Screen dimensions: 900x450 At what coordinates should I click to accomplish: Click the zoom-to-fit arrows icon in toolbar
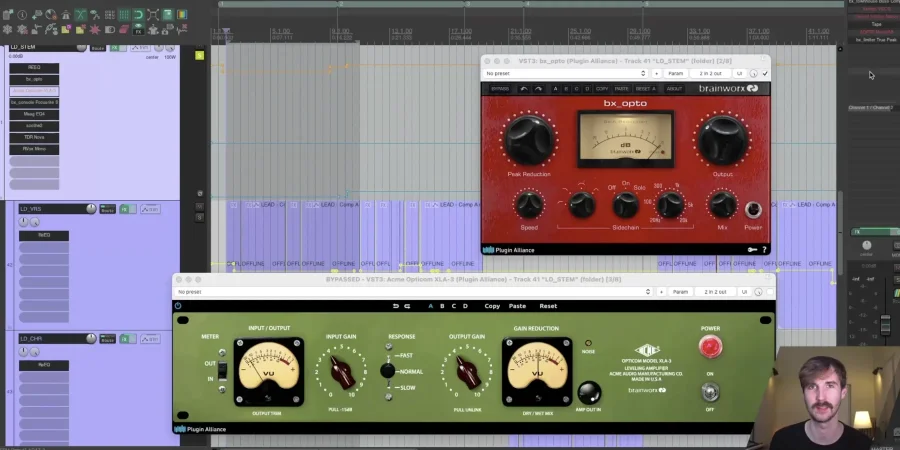click(x=153, y=14)
